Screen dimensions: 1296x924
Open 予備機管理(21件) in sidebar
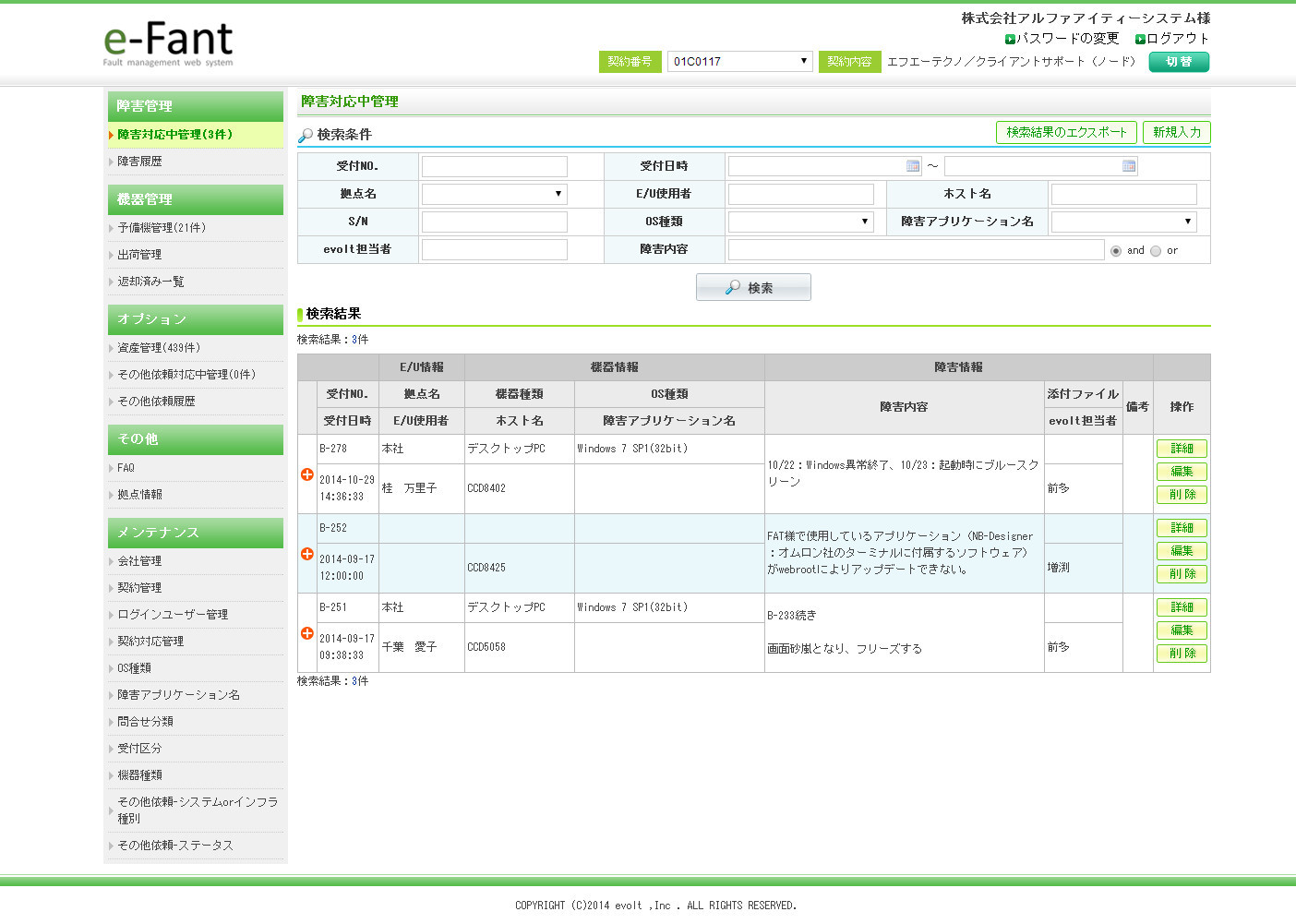162,228
